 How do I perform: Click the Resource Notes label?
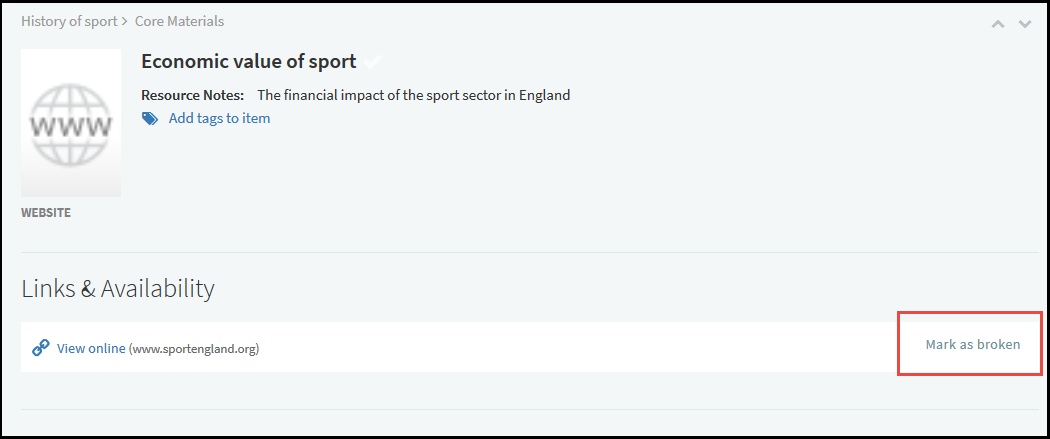click(192, 96)
